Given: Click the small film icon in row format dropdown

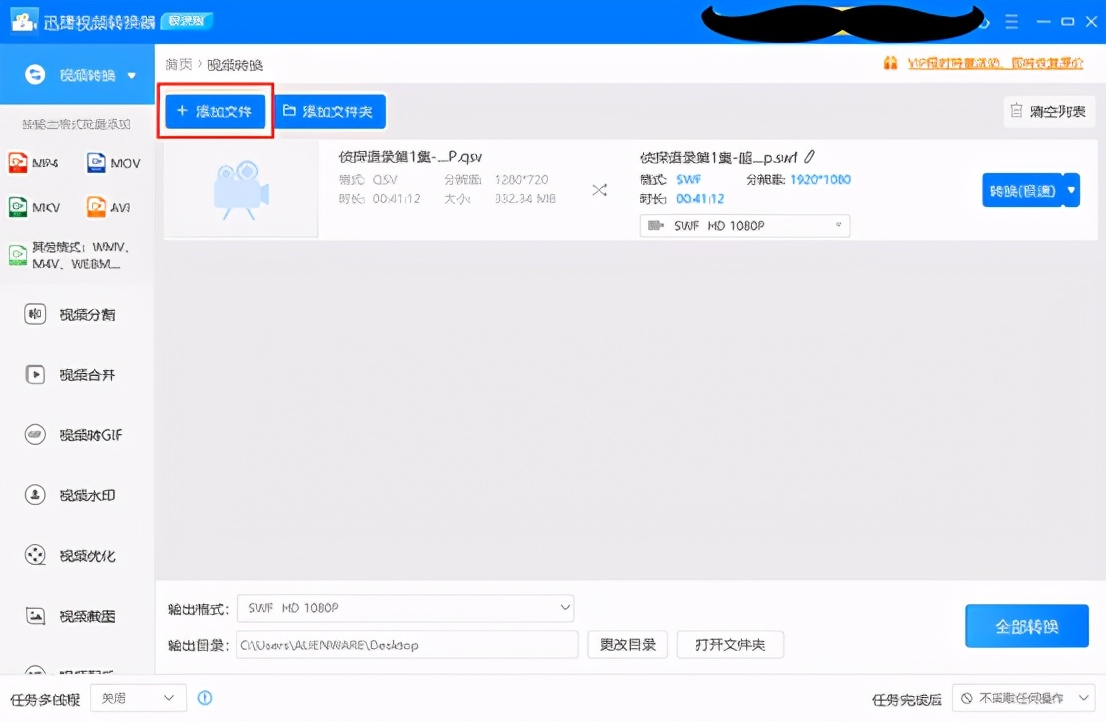Looking at the screenshot, I should (x=656, y=226).
